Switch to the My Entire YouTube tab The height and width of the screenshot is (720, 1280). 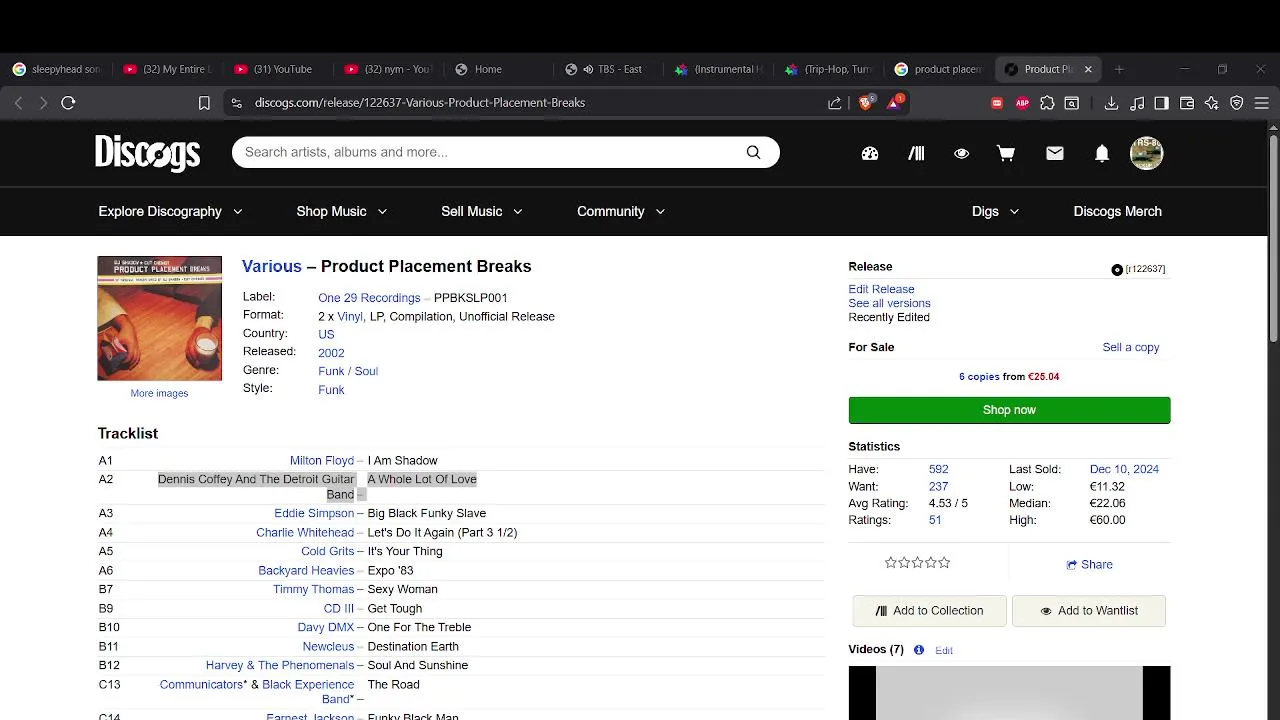click(x=167, y=69)
